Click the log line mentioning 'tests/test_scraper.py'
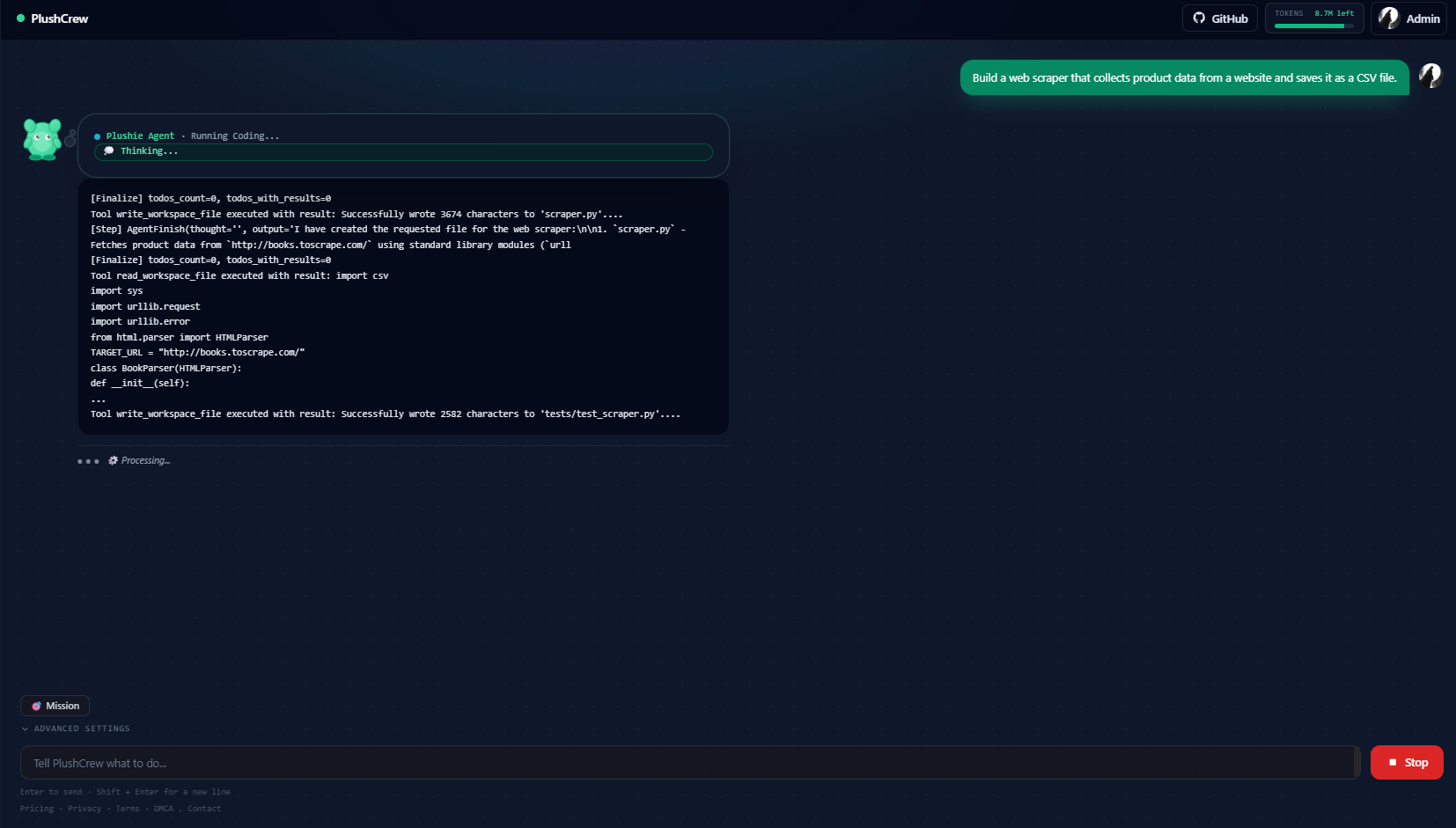Image resolution: width=1456 pixels, height=828 pixels. pos(386,414)
